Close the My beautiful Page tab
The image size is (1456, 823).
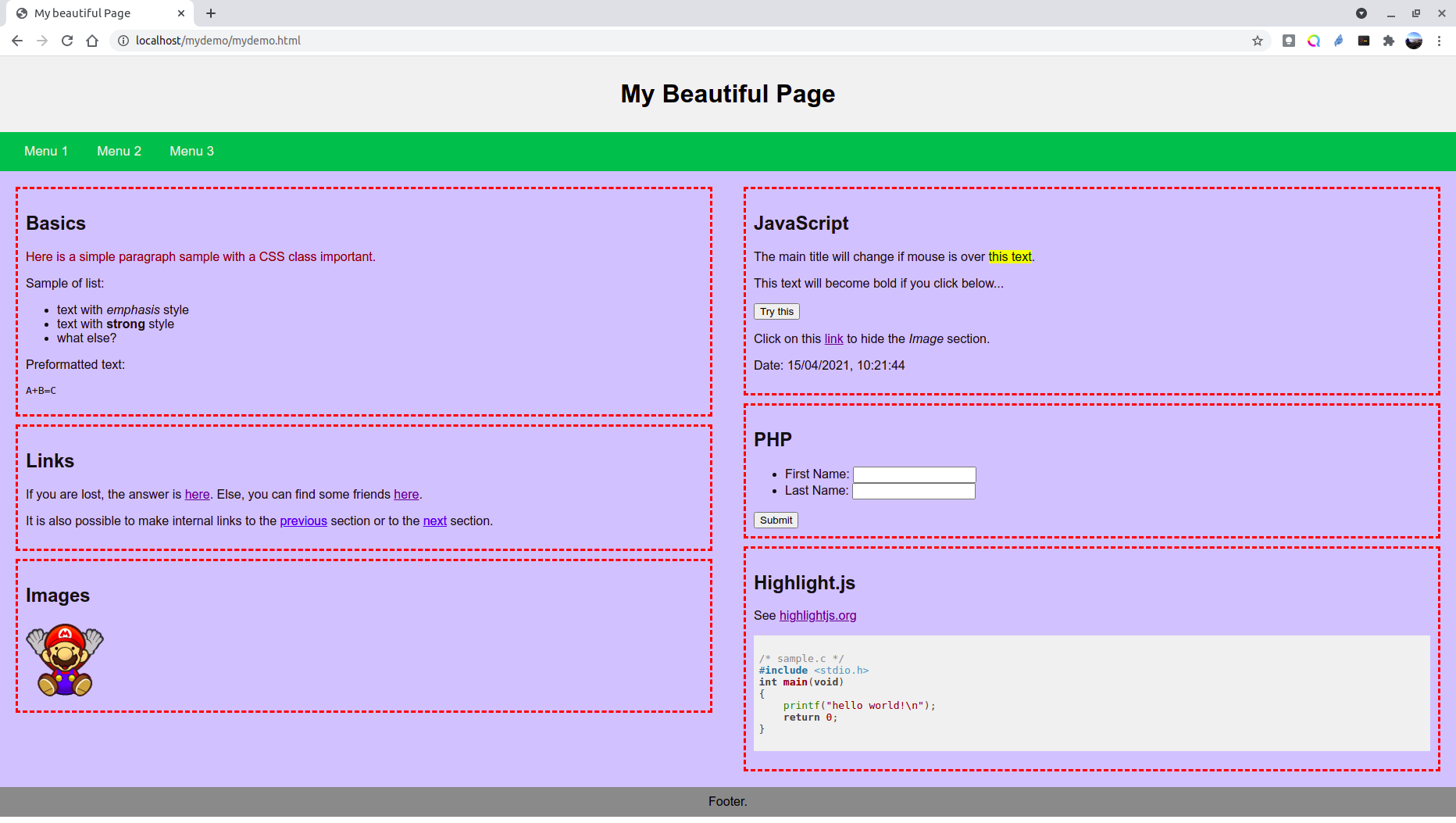180,13
